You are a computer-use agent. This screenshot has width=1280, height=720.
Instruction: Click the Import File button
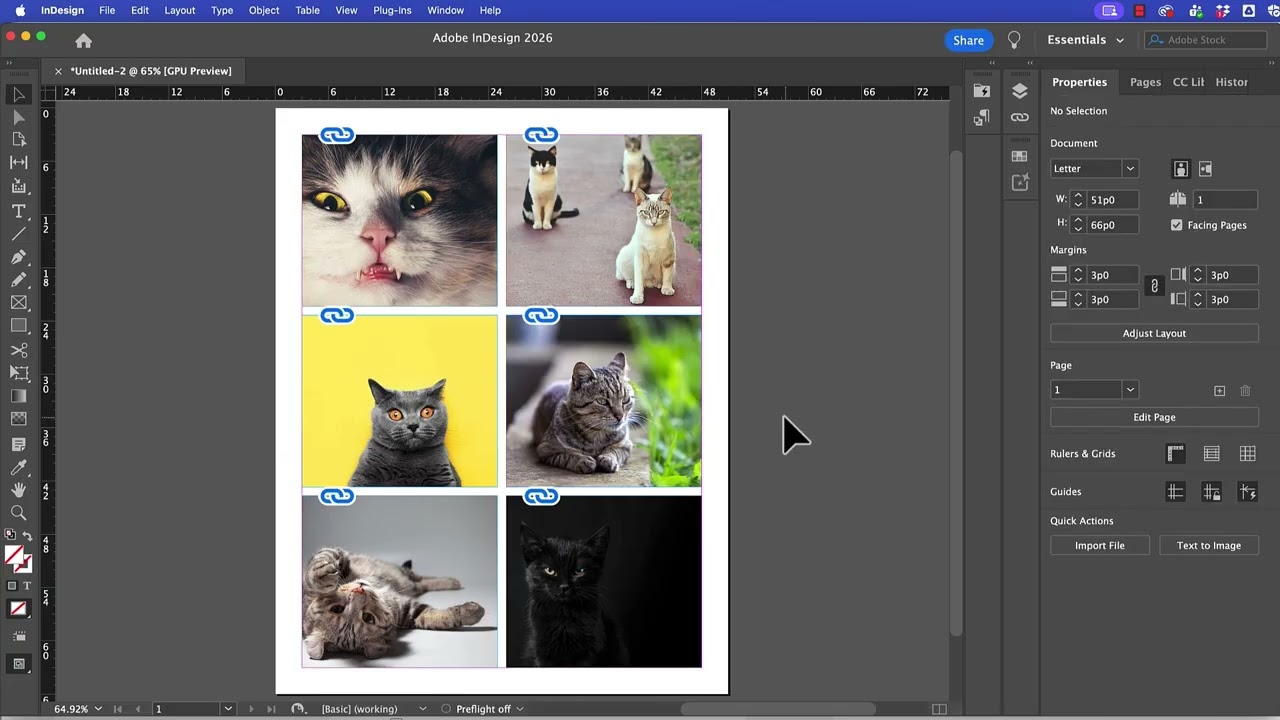(x=1100, y=546)
